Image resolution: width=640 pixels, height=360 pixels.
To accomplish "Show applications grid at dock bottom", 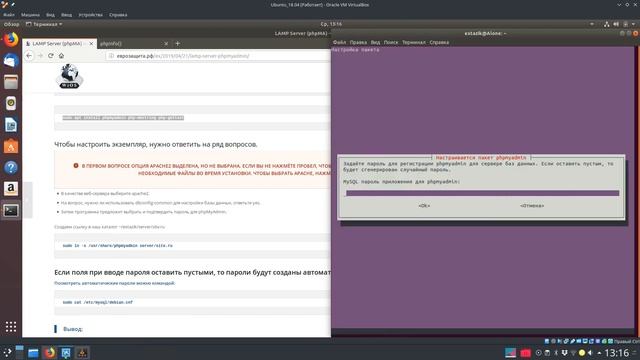I will (11, 327).
